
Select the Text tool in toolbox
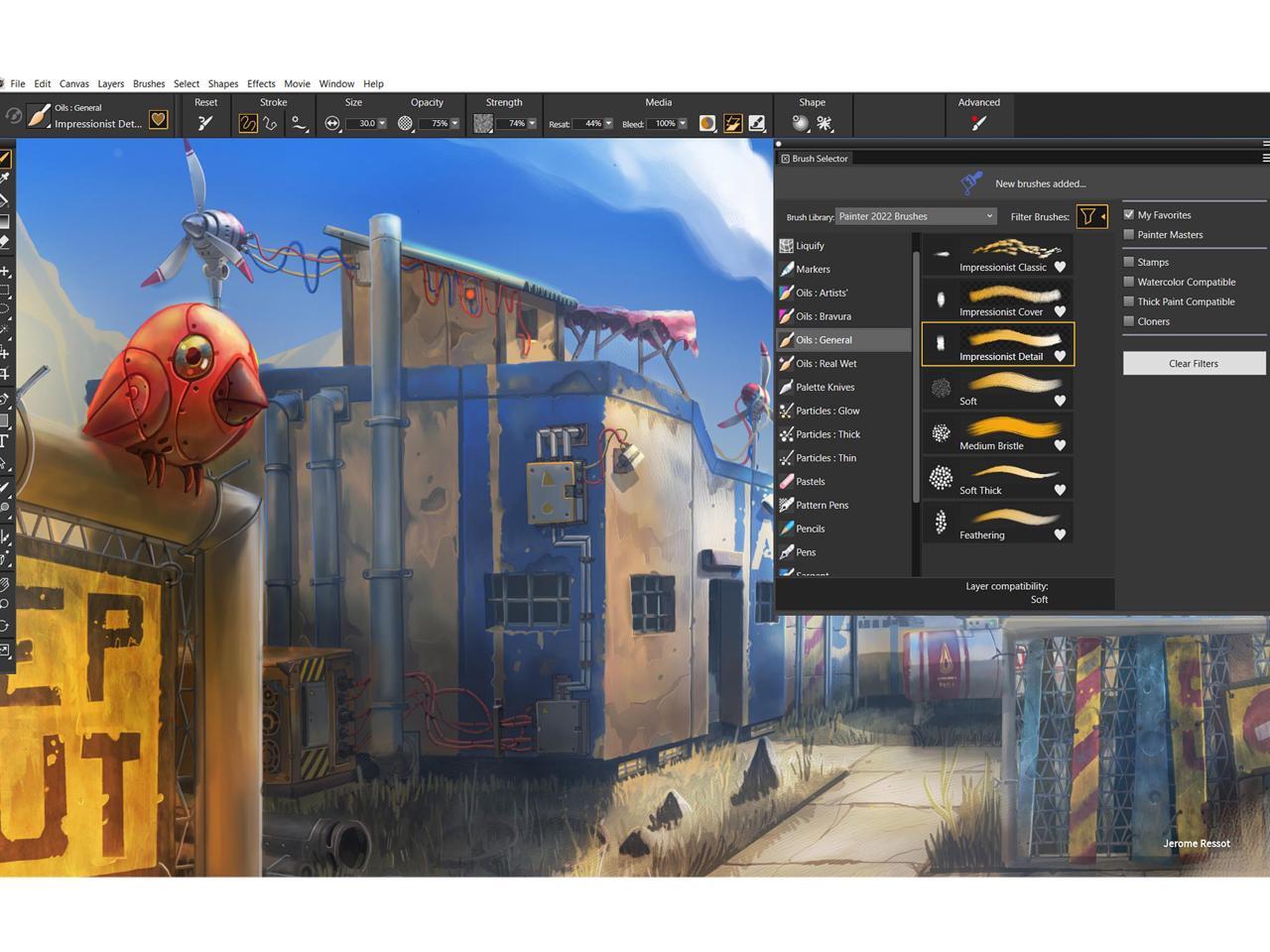[5, 441]
